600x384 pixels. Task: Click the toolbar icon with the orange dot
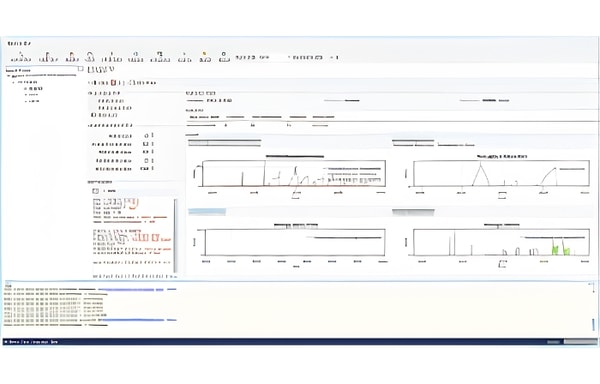click(x=205, y=57)
